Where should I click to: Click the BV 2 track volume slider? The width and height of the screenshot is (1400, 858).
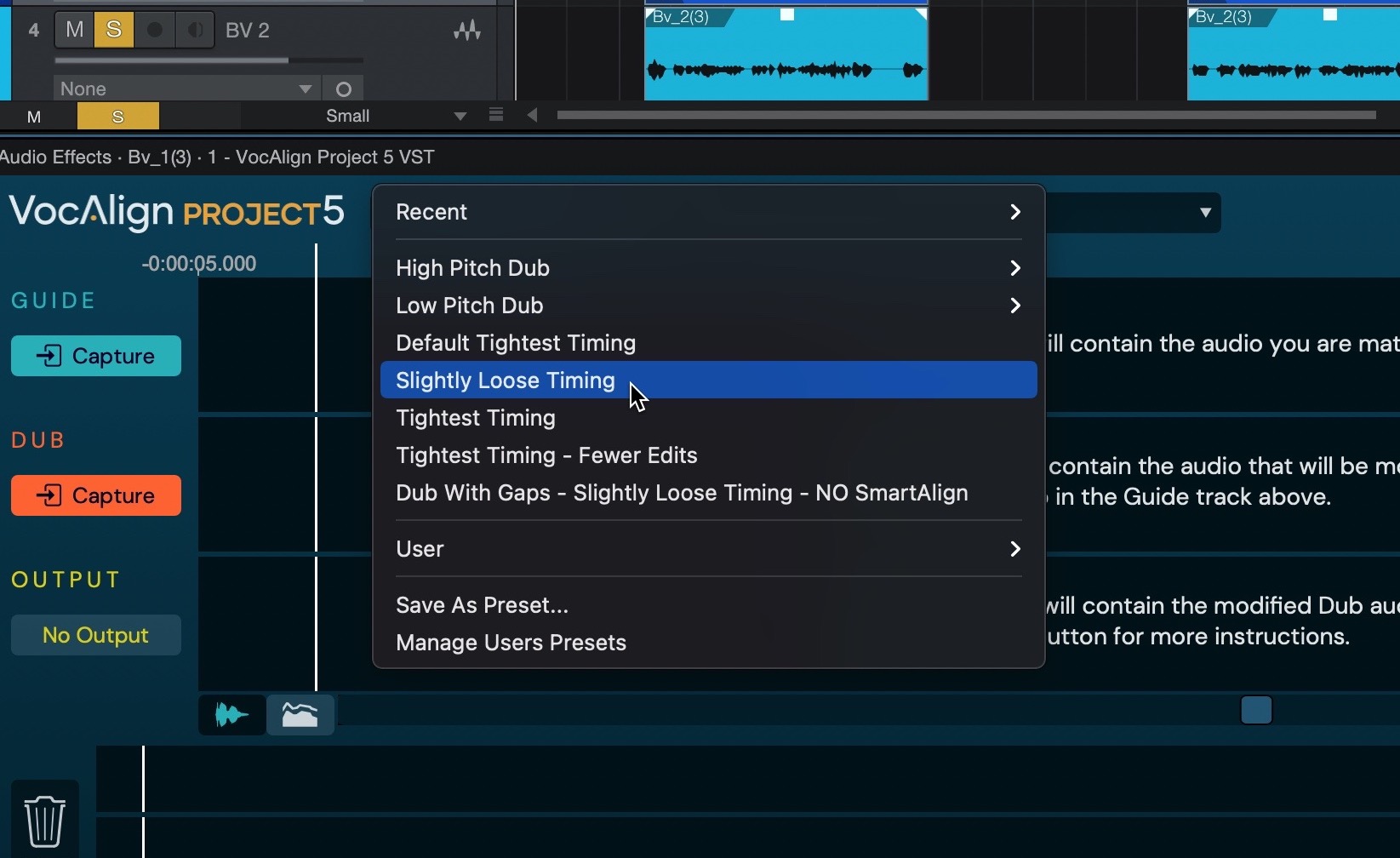tap(209, 60)
